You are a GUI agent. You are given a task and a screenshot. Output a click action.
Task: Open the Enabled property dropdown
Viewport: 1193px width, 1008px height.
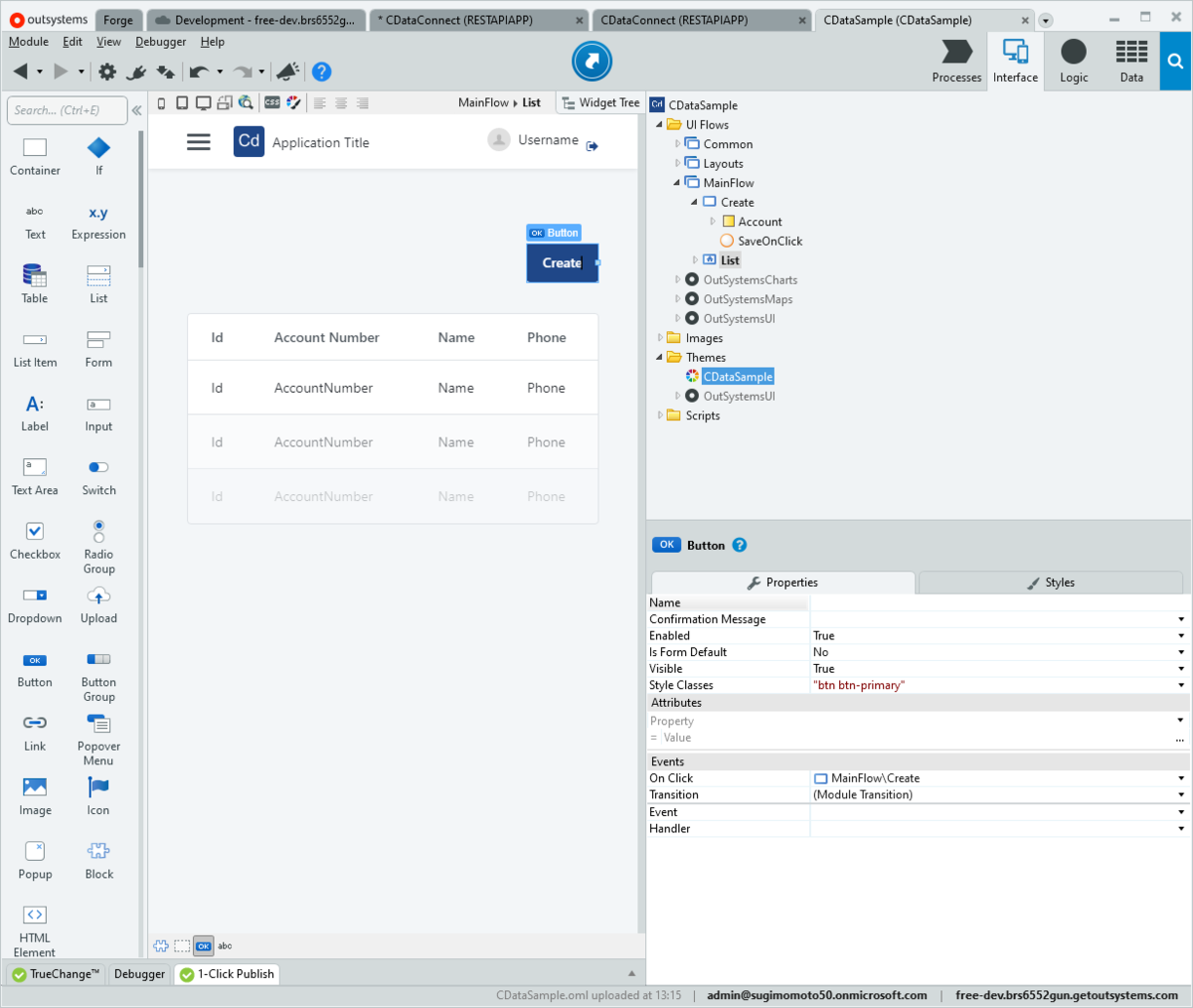click(1181, 636)
